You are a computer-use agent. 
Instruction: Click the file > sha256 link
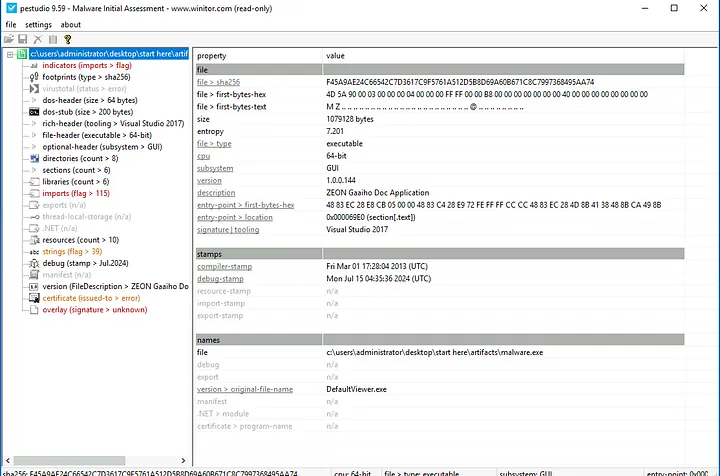pos(219,82)
